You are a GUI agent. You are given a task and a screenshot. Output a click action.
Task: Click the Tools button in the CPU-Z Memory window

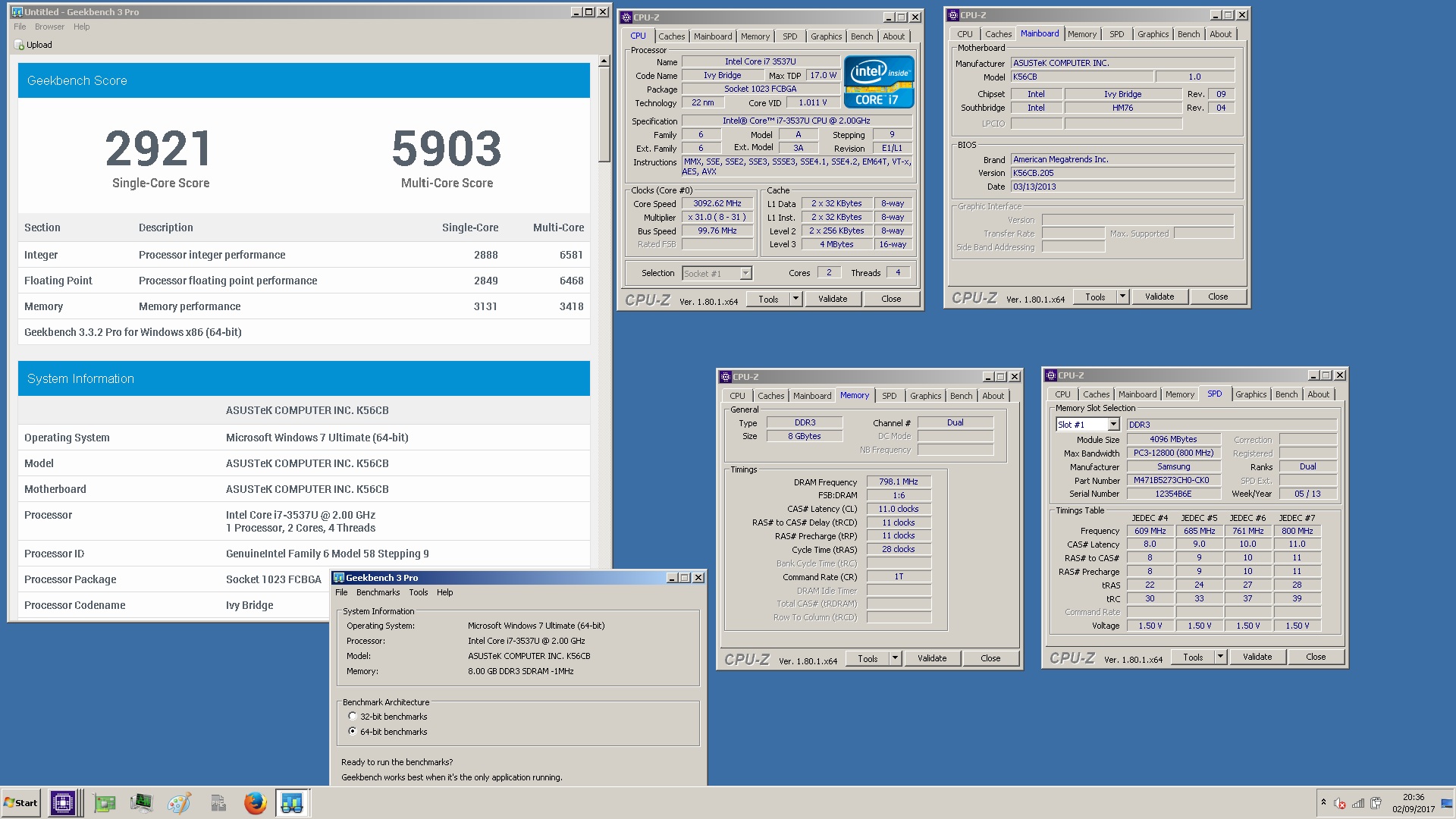tap(868, 659)
